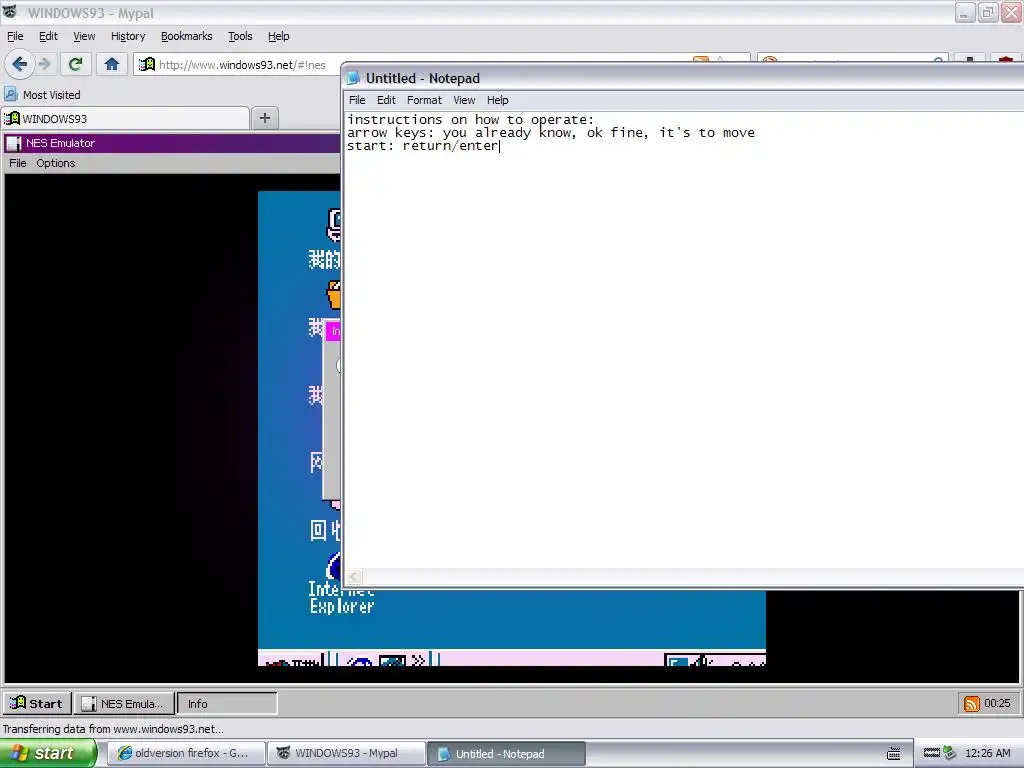Go to the Mypal home page icon
Viewport: 1024px width, 768px height.
pos(112,64)
